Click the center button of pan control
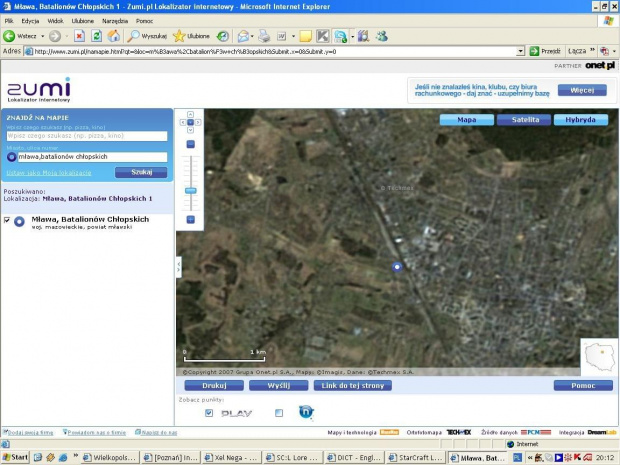Viewport: 620px width, 465px height. pyautogui.click(x=190, y=123)
